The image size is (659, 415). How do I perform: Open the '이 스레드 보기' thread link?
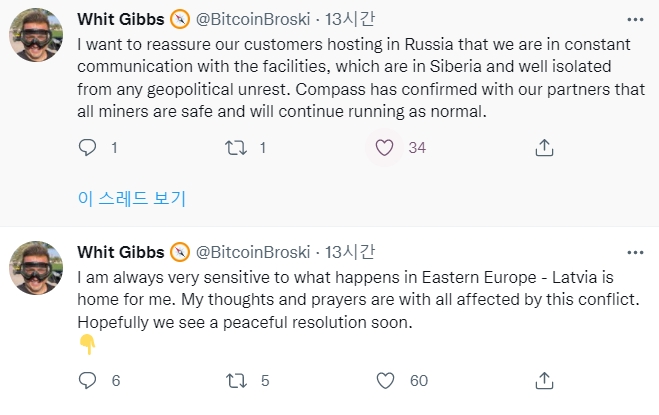click(x=131, y=198)
